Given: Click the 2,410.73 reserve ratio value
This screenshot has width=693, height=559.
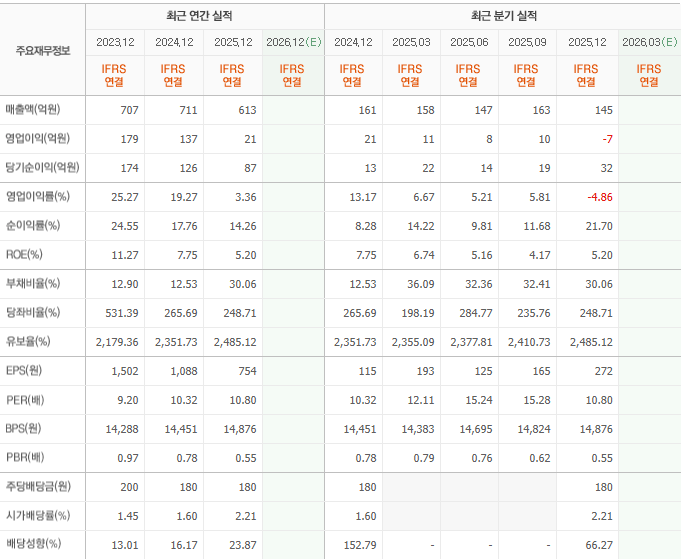Looking at the screenshot, I should pos(529,342).
